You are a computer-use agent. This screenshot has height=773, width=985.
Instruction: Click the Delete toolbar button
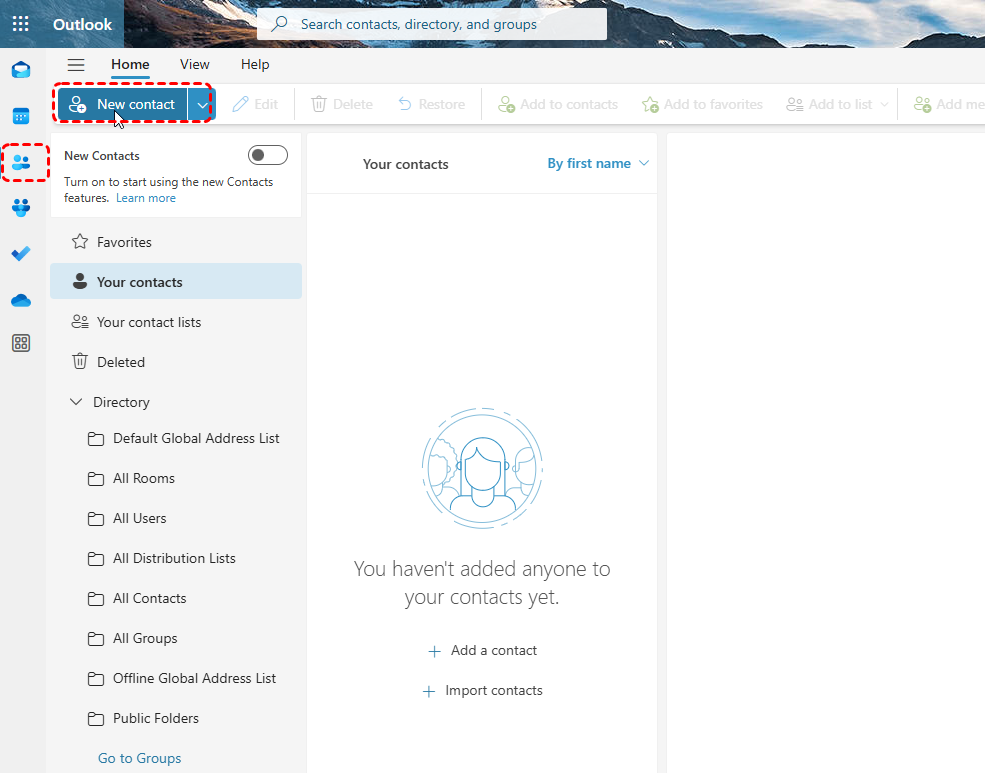342,104
